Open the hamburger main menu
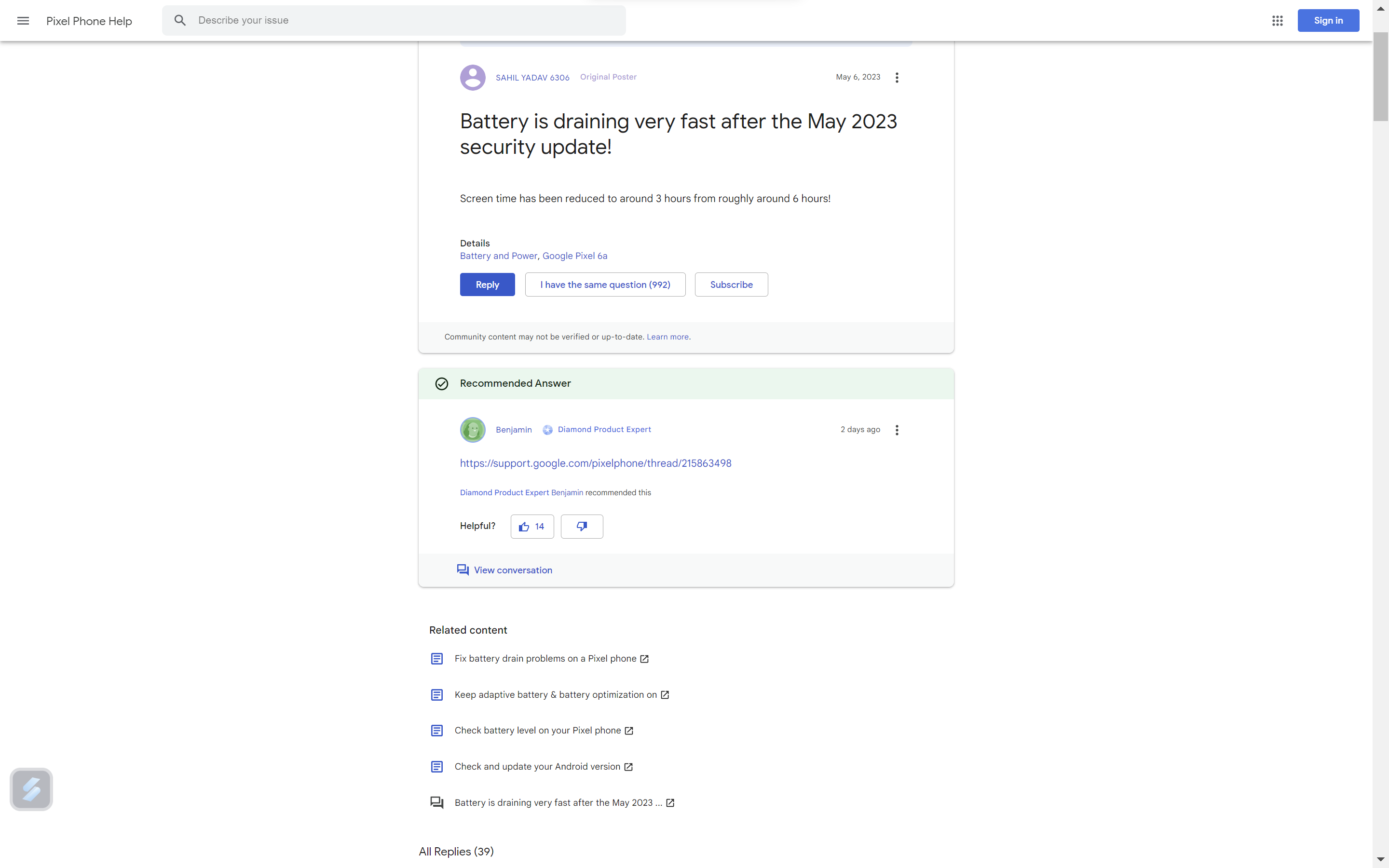The width and height of the screenshot is (1389, 868). pyautogui.click(x=23, y=21)
